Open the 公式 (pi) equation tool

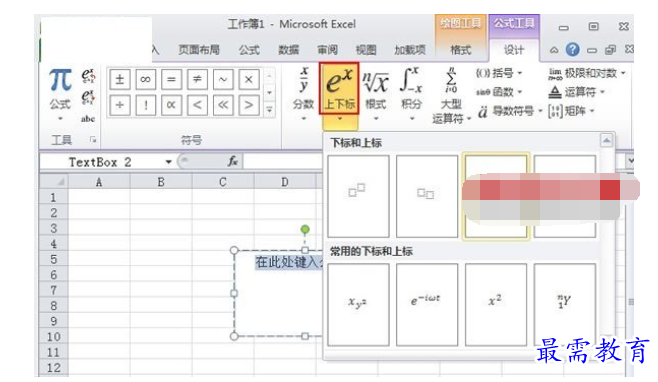[x=60, y=93]
